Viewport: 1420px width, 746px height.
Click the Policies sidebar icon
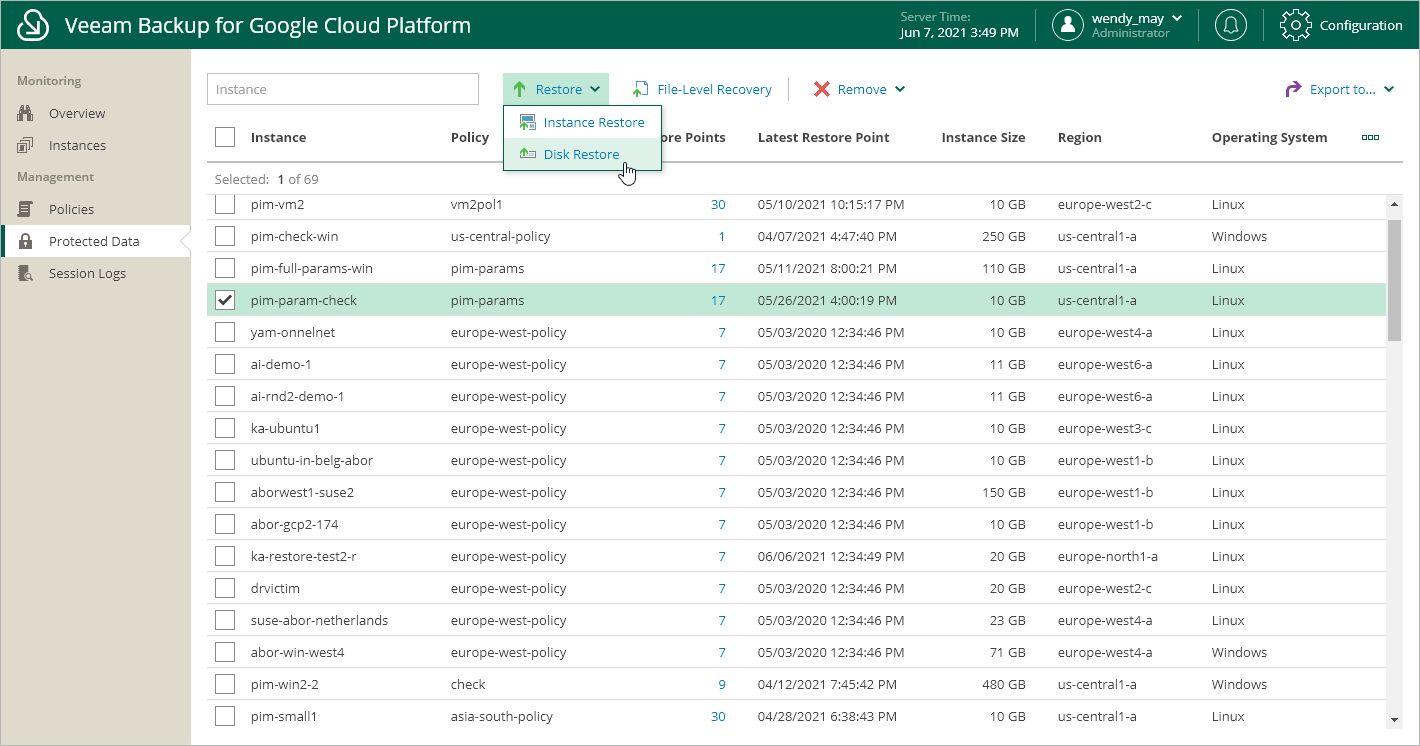[x=26, y=209]
